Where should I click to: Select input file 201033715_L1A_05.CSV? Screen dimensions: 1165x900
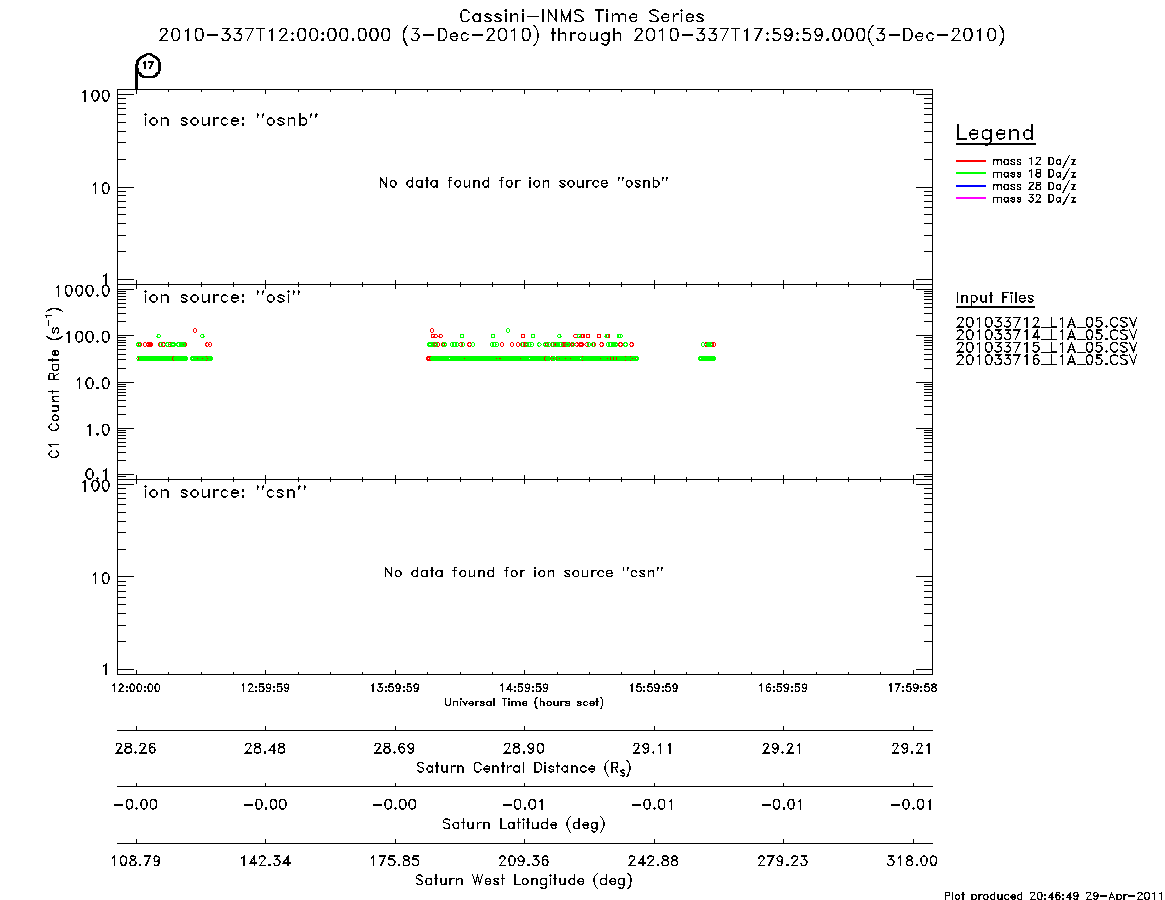point(1046,348)
